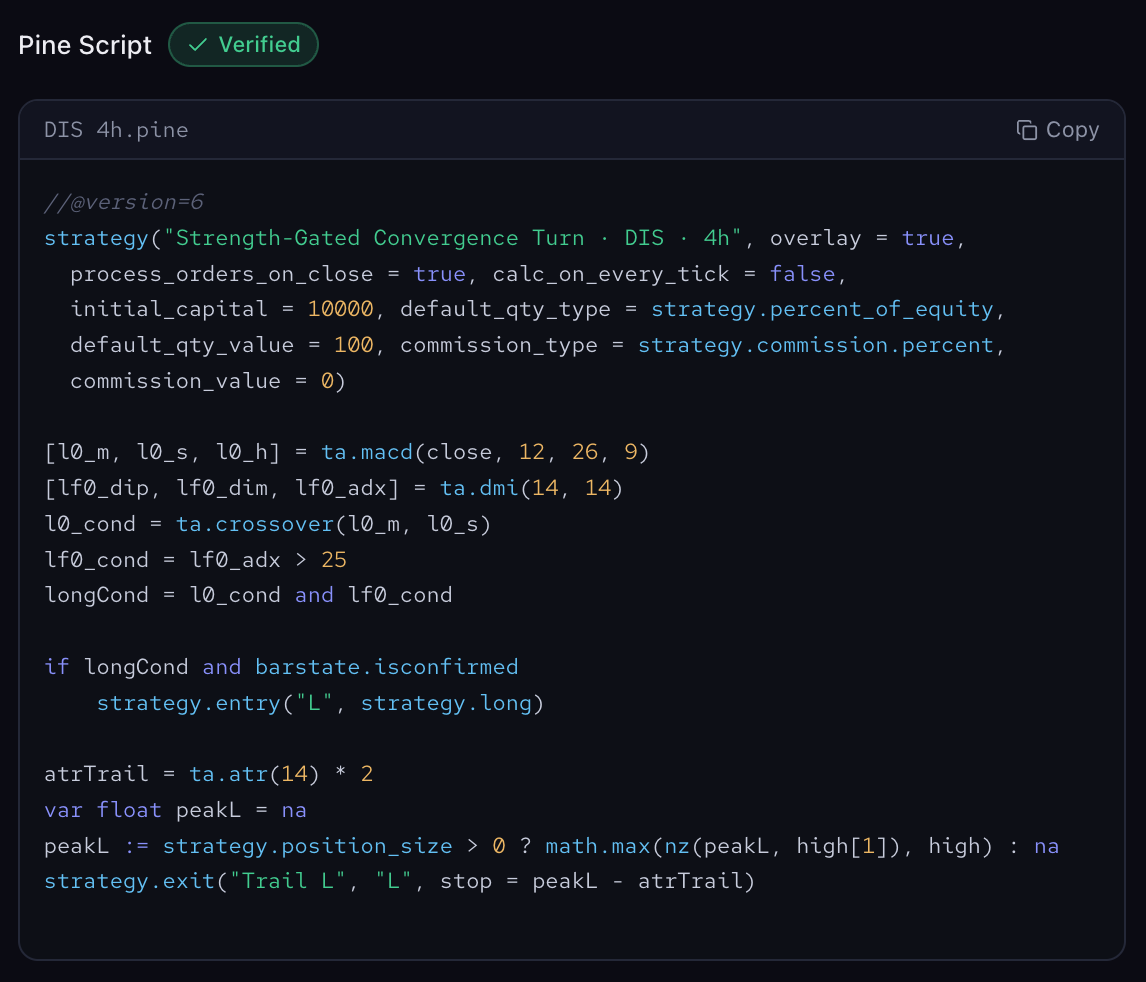Image resolution: width=1146 pixels, height=982 pixels.
Task: Click the ta.crossover function call
Action: [x=333, y=524]
